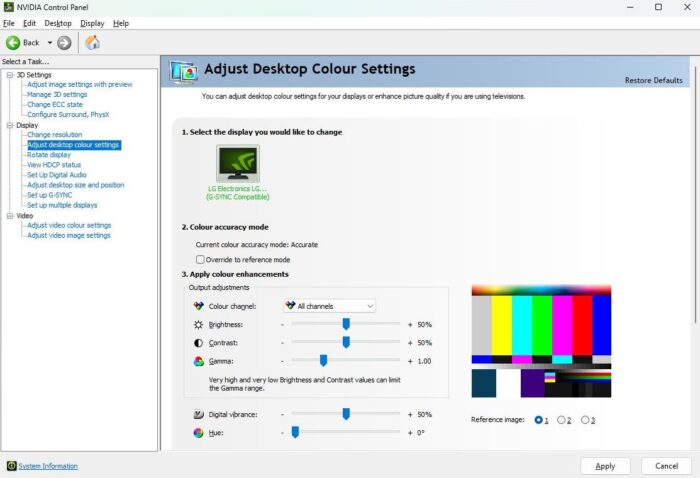Viewport: 700px width, 478px height.
Task: Click the Brightness sun icon
Action: (x=199, y=324)
